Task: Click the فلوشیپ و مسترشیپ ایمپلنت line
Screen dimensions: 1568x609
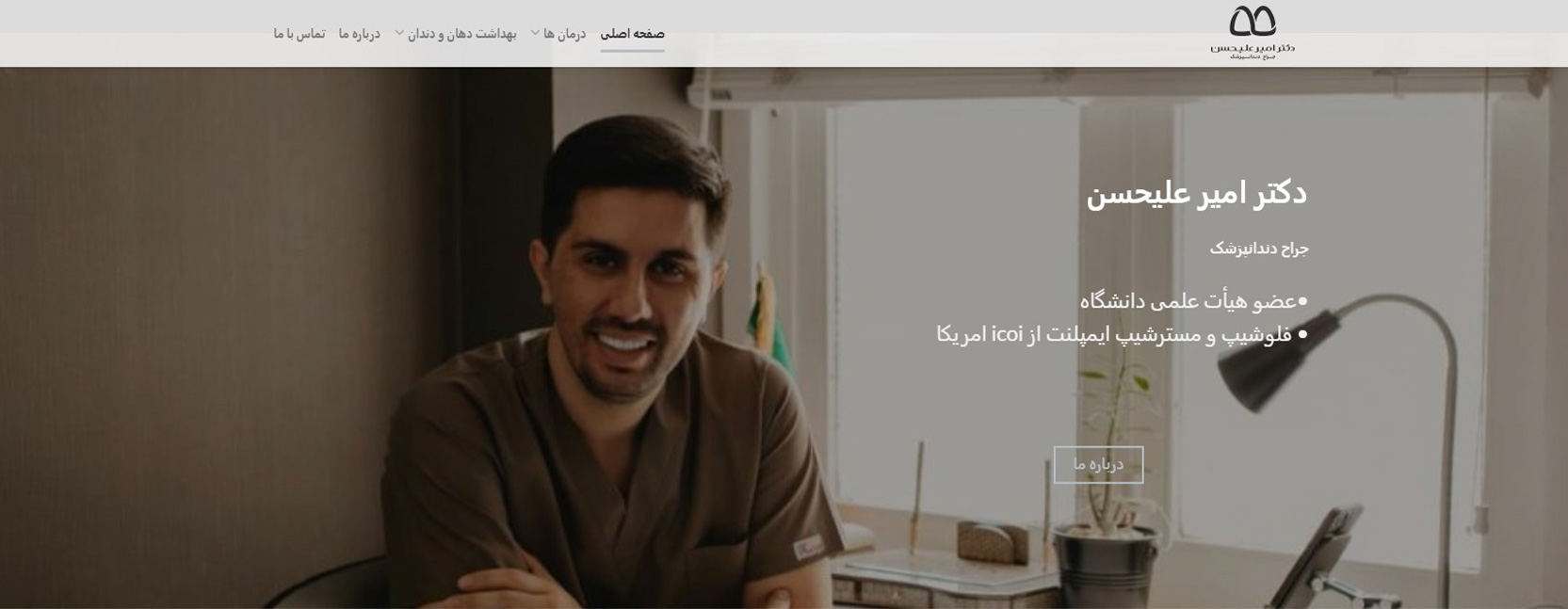Action: coord(1114,334)
